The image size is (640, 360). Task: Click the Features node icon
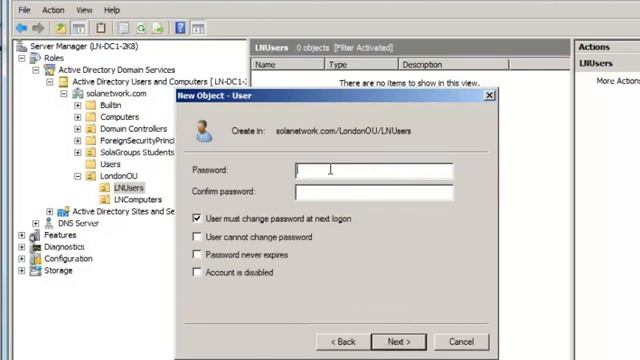36,235
